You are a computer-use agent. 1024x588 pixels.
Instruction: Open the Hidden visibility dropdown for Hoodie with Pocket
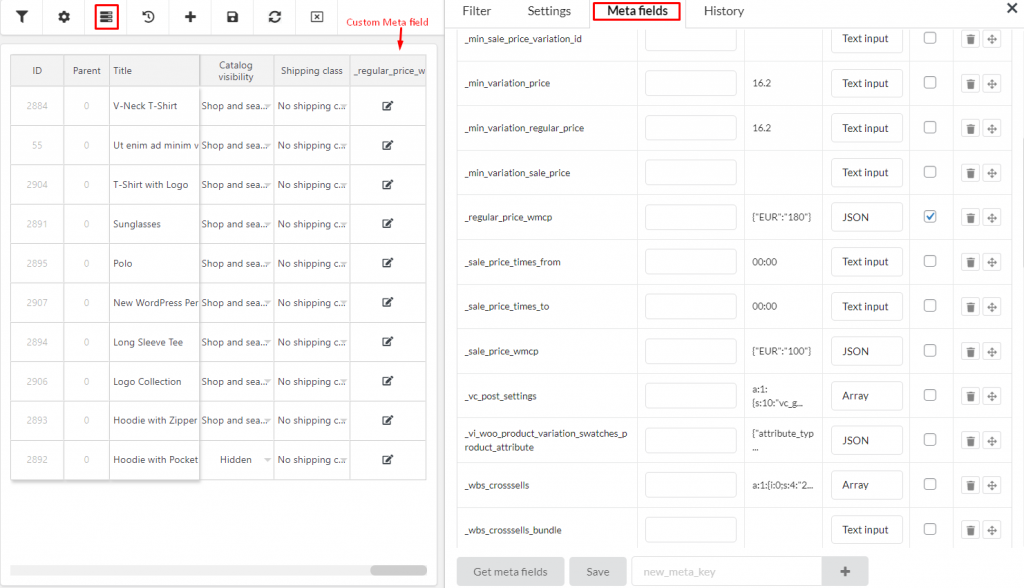point(237,459)
